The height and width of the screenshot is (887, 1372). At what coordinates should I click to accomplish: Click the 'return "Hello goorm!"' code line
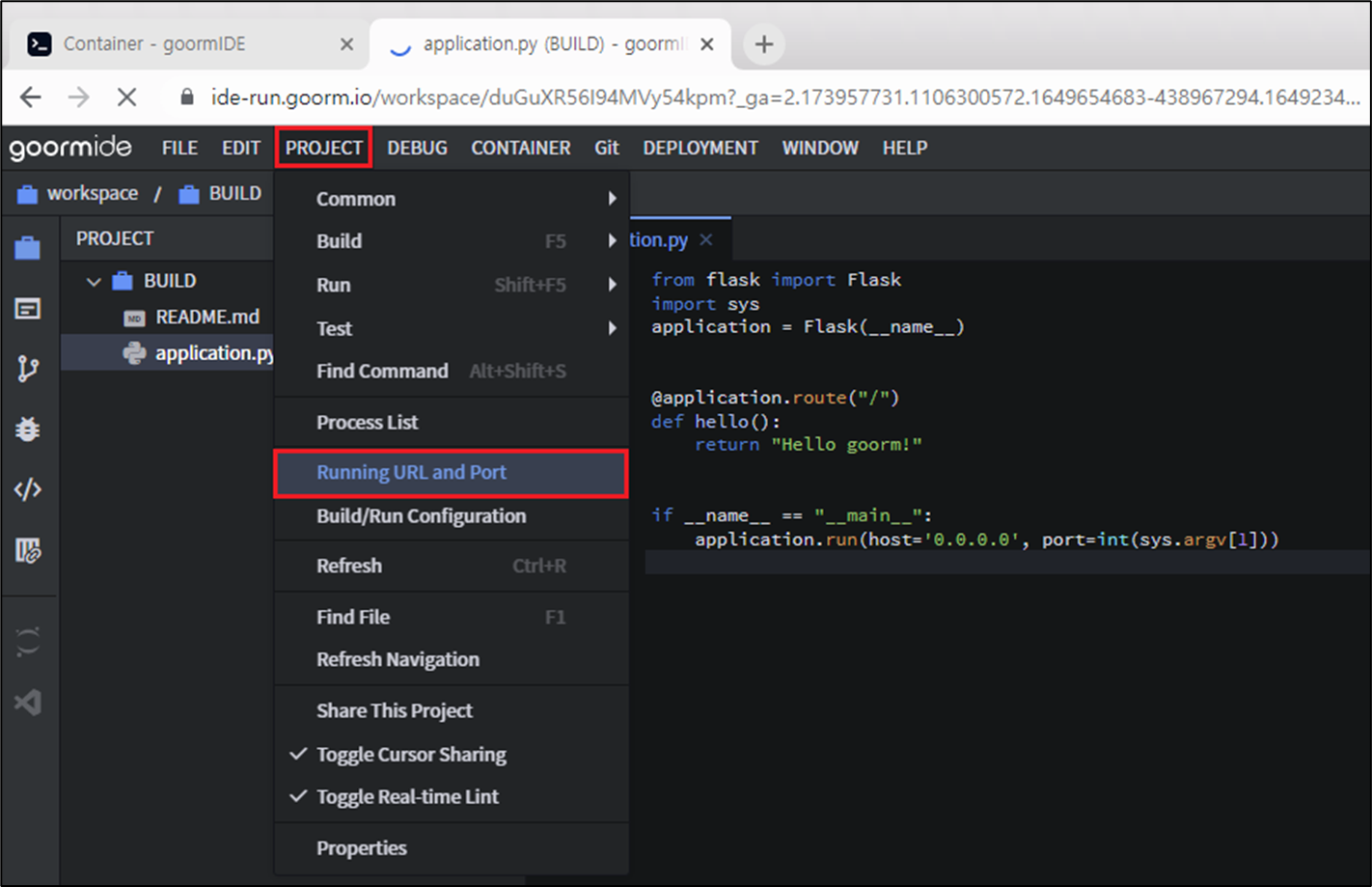pyautogui.click(x=809, y=445)
